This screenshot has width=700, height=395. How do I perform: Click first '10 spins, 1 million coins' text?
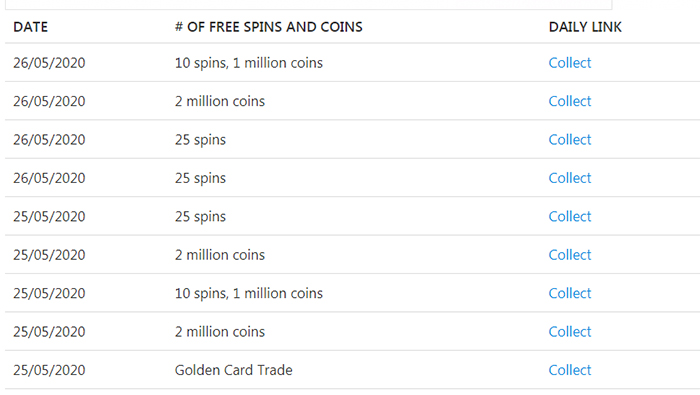(249, 63)
